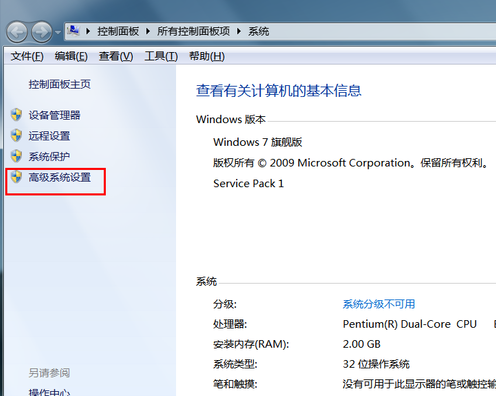Viewport: 496px width, 396px height.
Task: Click the Forward arrow navigation button
Action: pos(42,32)
